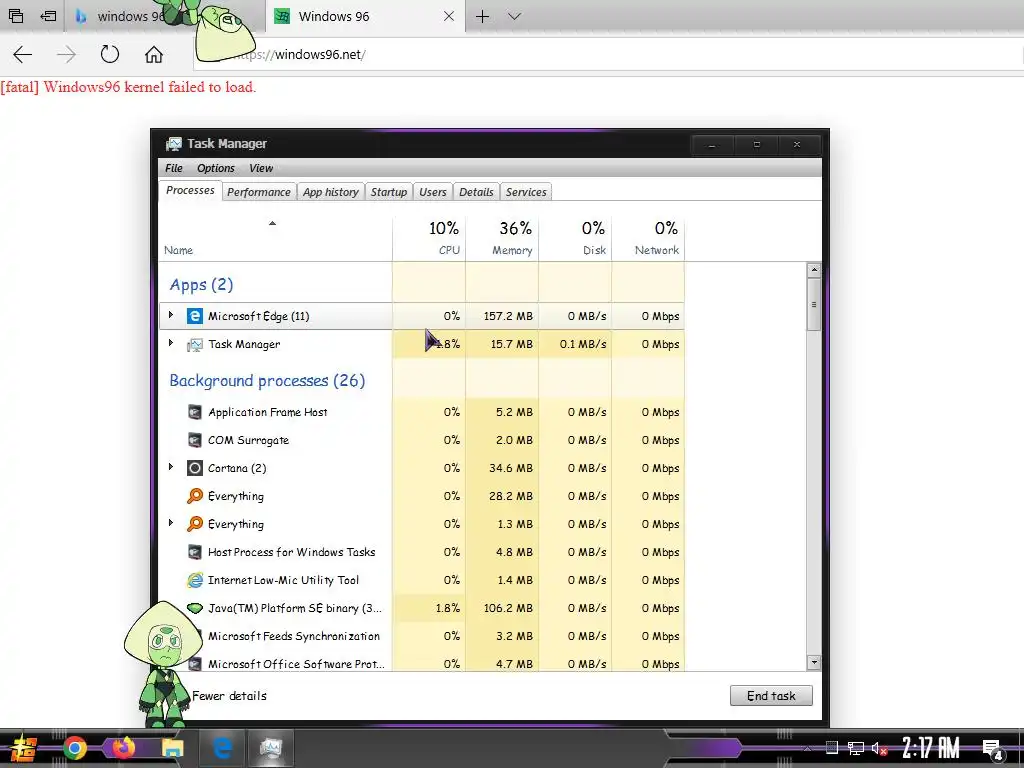Click the Apps (2) group heading

(201, 285)
